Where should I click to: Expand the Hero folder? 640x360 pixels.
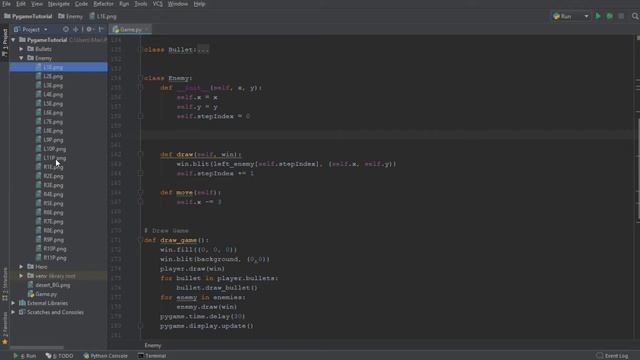pyautogui.click(x=21, y=267)
